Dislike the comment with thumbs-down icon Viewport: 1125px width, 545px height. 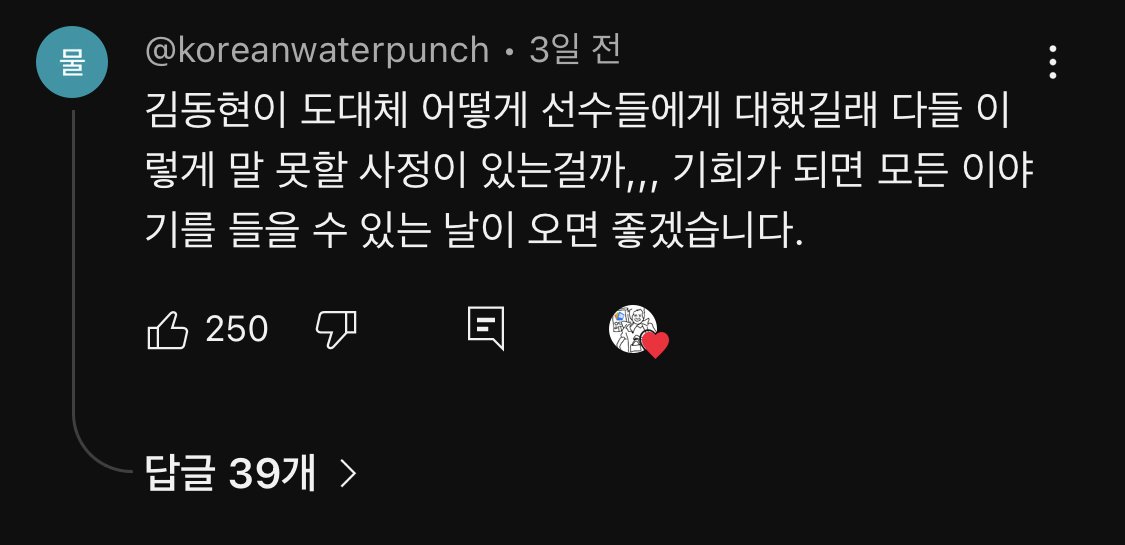pos(336,330)
